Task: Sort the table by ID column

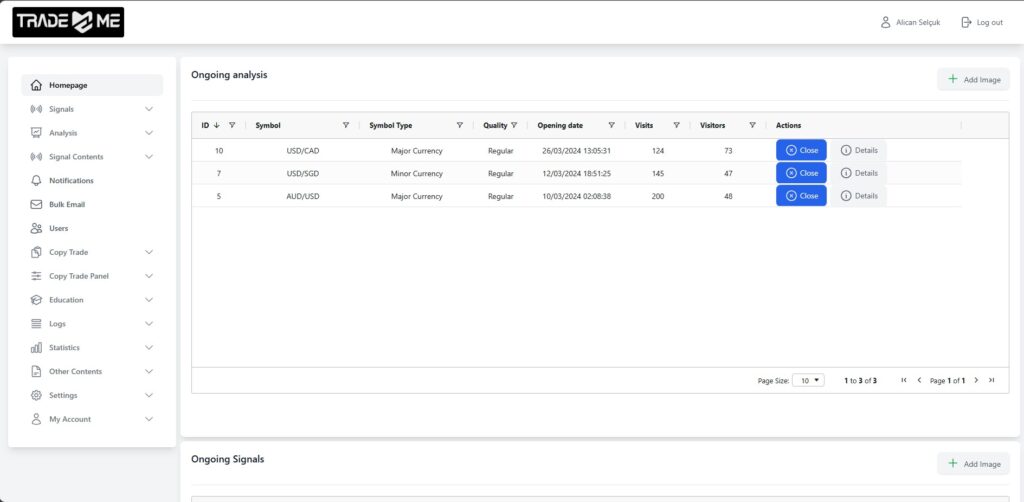Action: pyautogui.click(x=206, y=126)
